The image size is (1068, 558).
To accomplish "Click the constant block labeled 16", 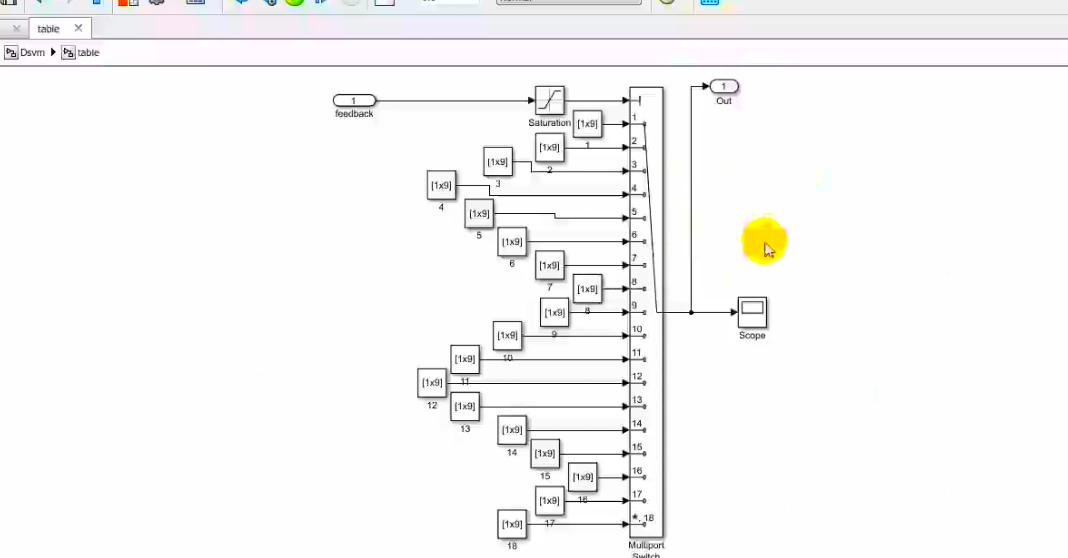I will 582,477.
